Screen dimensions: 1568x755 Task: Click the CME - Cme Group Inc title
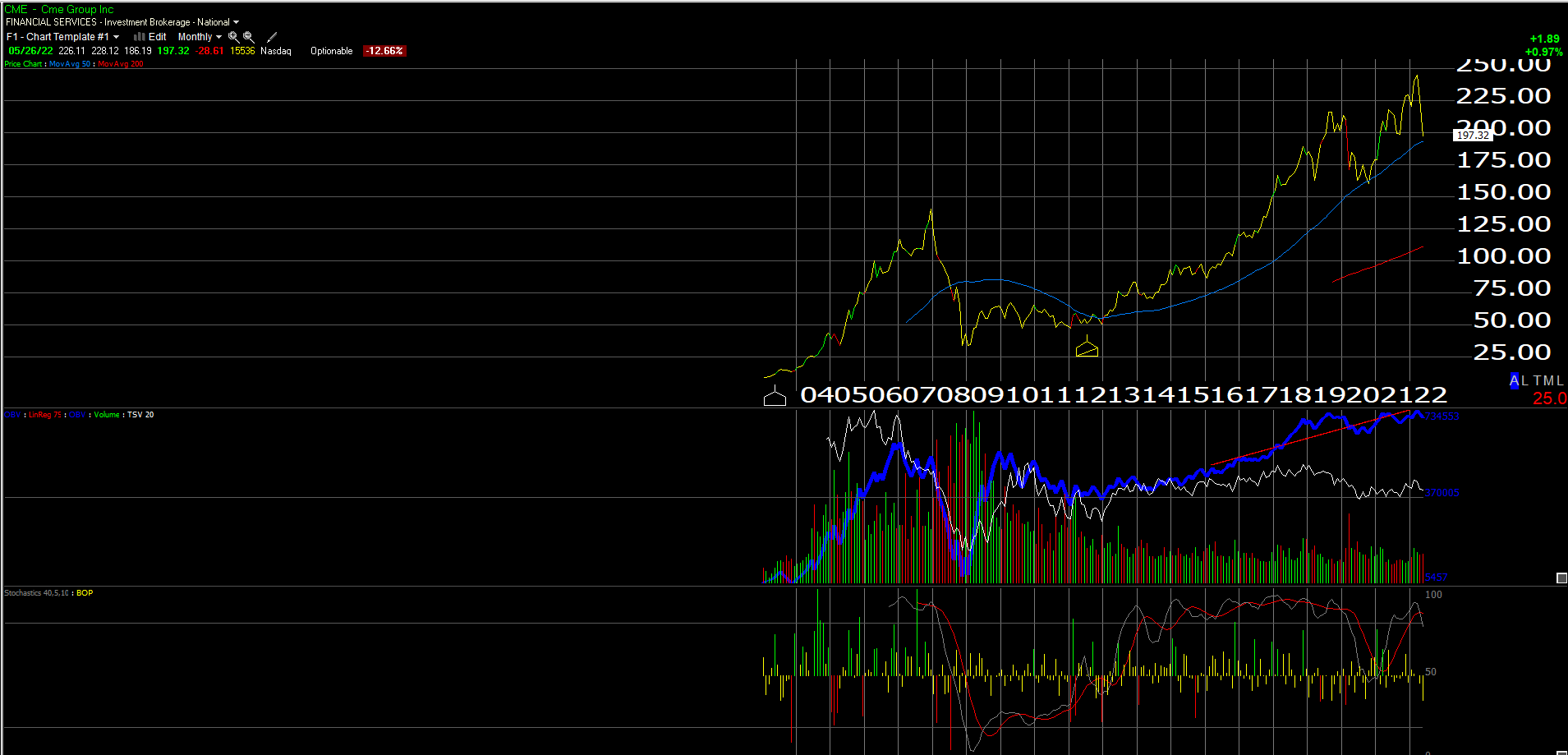click(59, 10)
